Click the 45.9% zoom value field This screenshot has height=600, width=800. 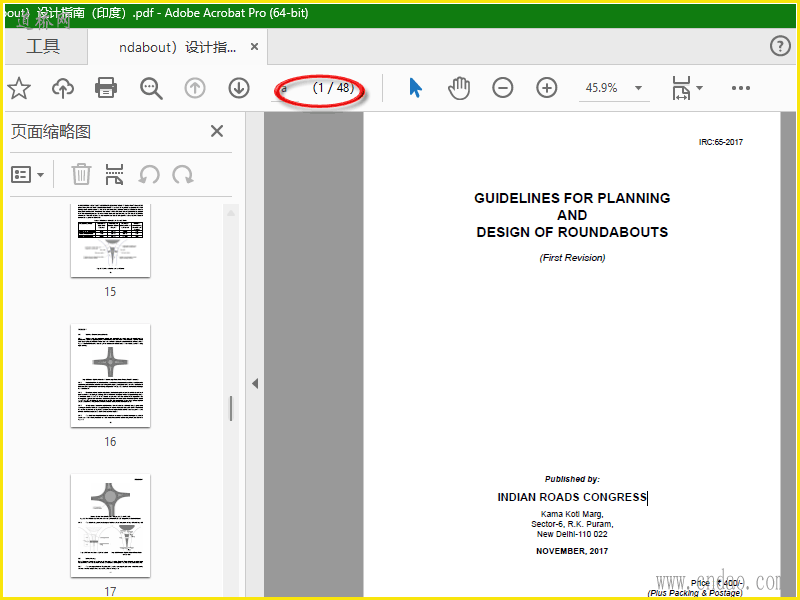tap(602, 88)
